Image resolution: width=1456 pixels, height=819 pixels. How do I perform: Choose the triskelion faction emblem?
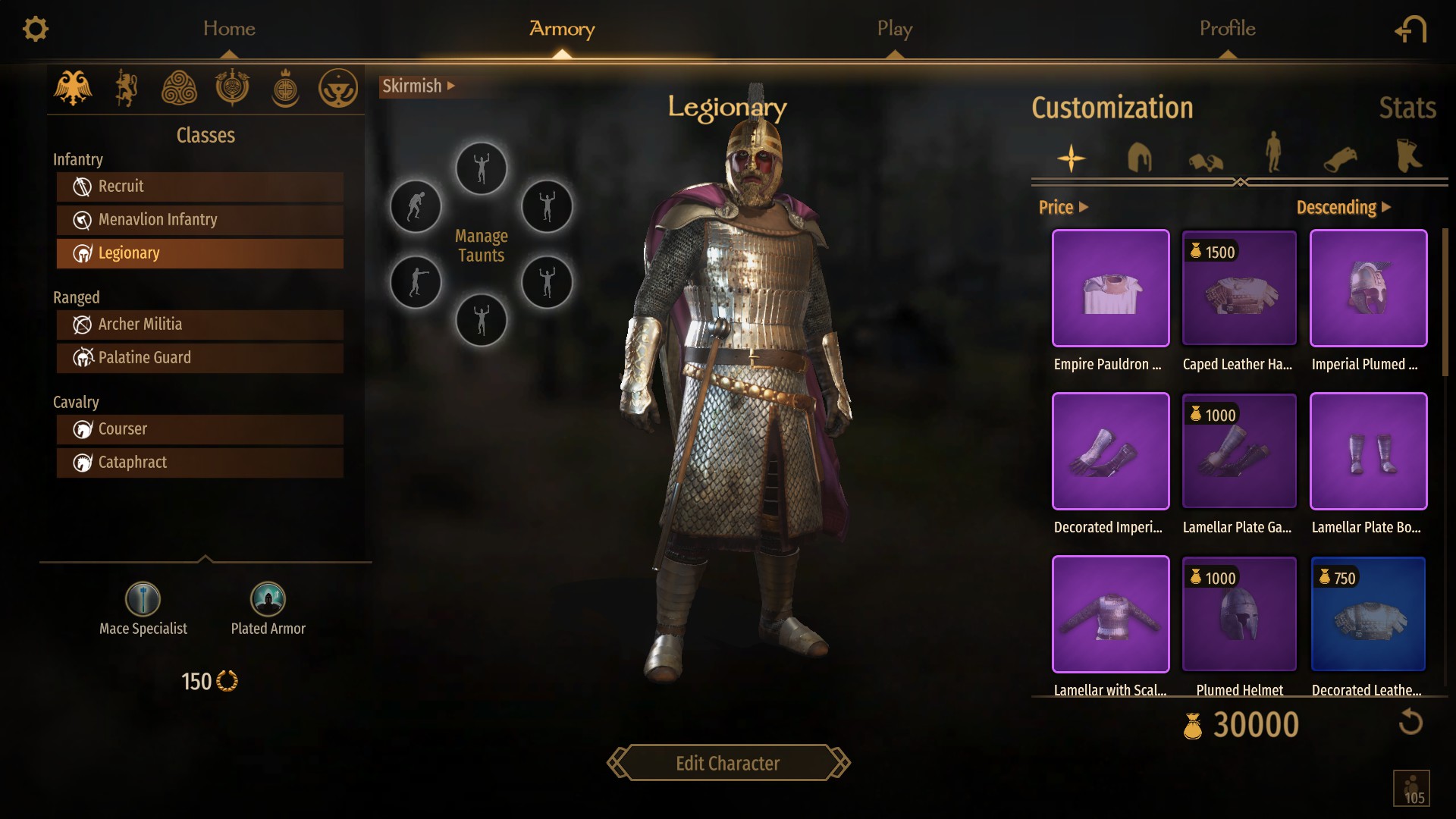pyautogui.click(x=179, y=88)
